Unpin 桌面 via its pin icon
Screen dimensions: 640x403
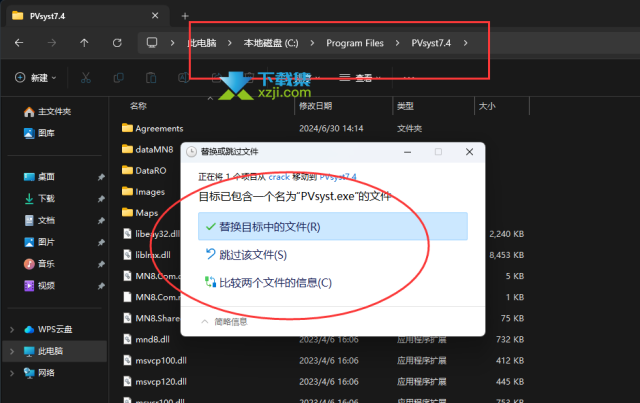[101, 177]
